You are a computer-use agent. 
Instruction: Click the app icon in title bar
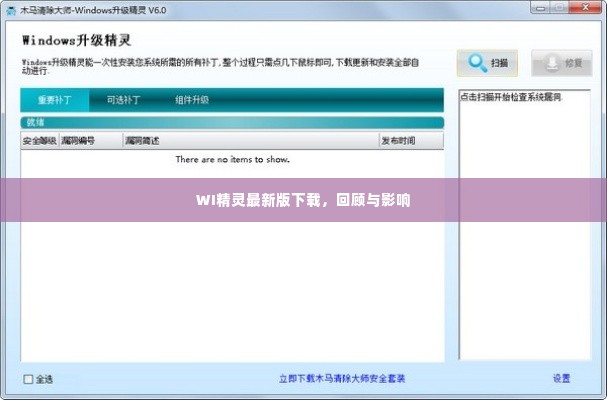[11, 10]
